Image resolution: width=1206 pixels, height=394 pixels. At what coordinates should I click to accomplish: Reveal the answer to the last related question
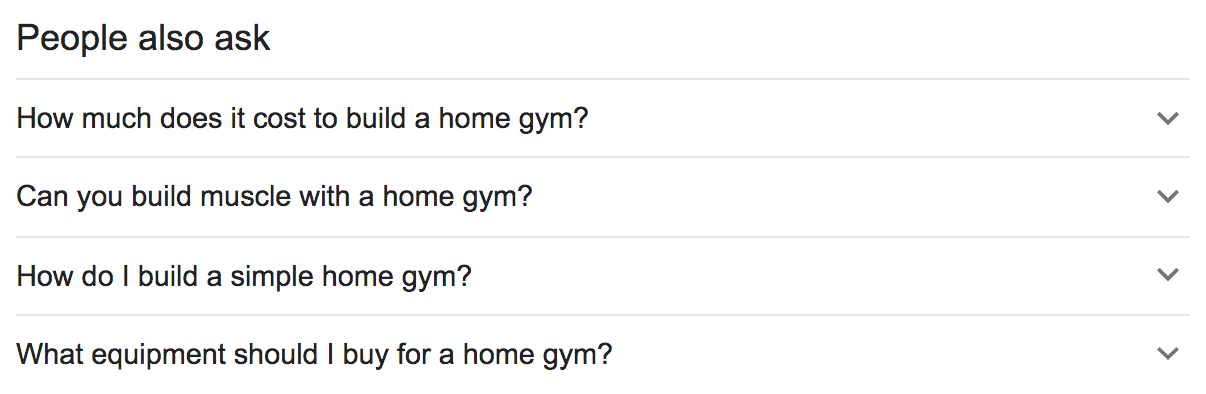click(x=603, y=354)
